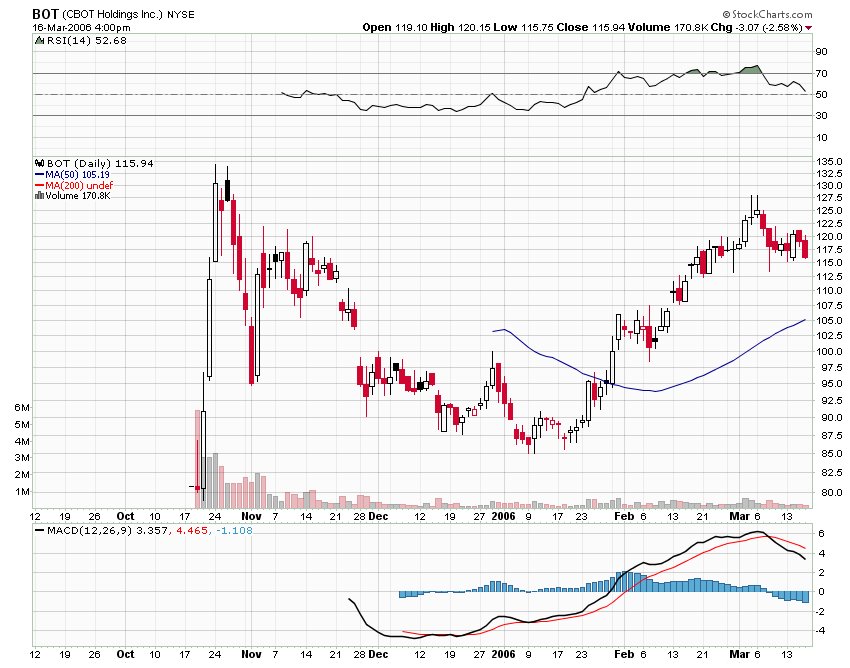Click the NYSE exchange label
Screen dimensions: 850x668
pyautogui.click(x=181, y=15)
